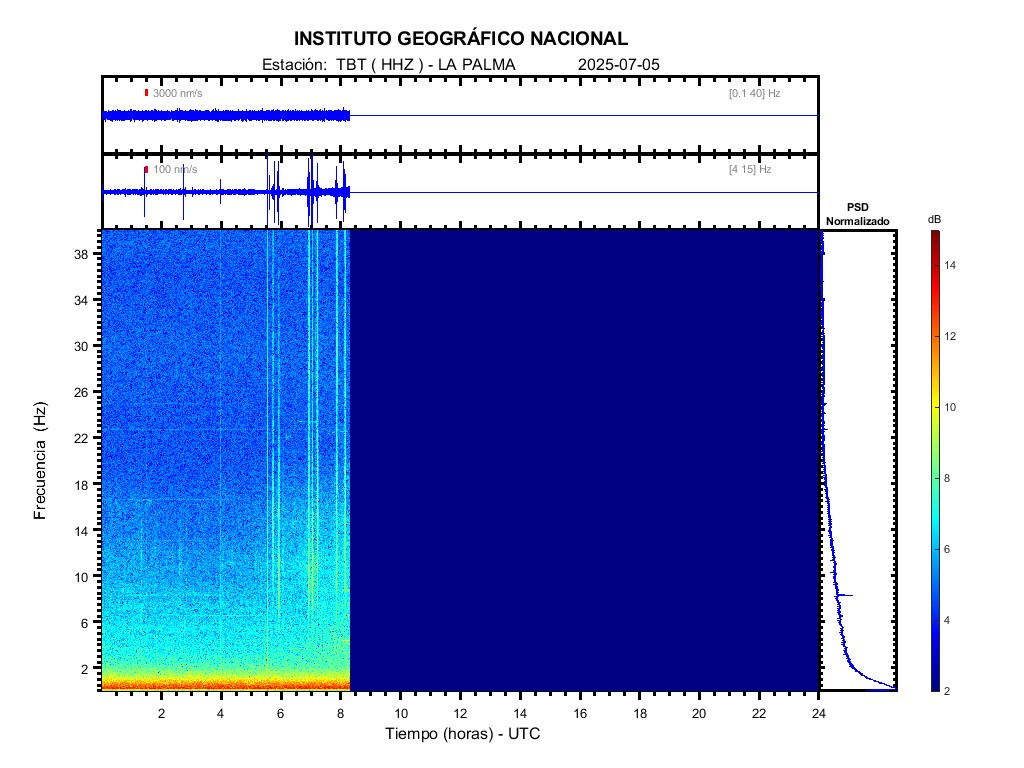Click the time tick label 8
The width and height of the screenshot is (1024, 768).
click(x=340, y=714)
